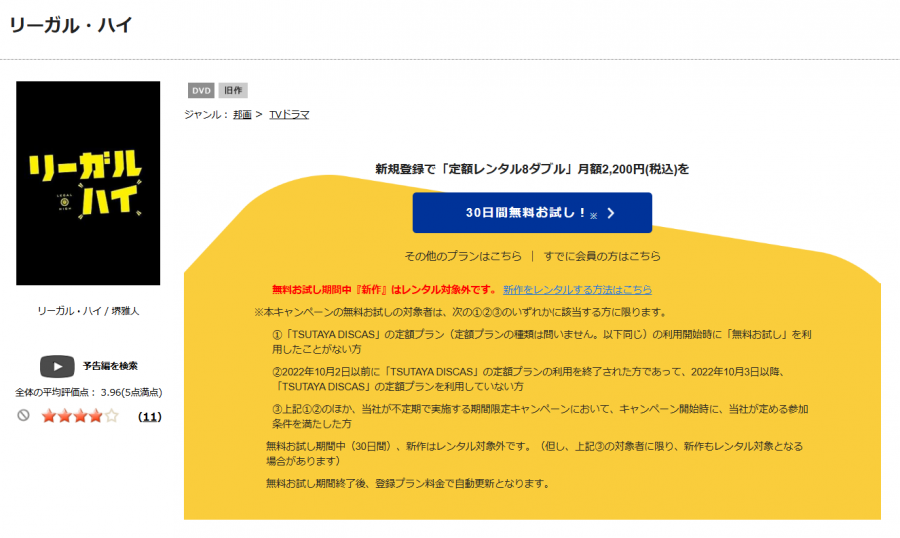900x538 pixels.
Task: Click the chevron arrow on the trial button
Action: coord(611,213)
